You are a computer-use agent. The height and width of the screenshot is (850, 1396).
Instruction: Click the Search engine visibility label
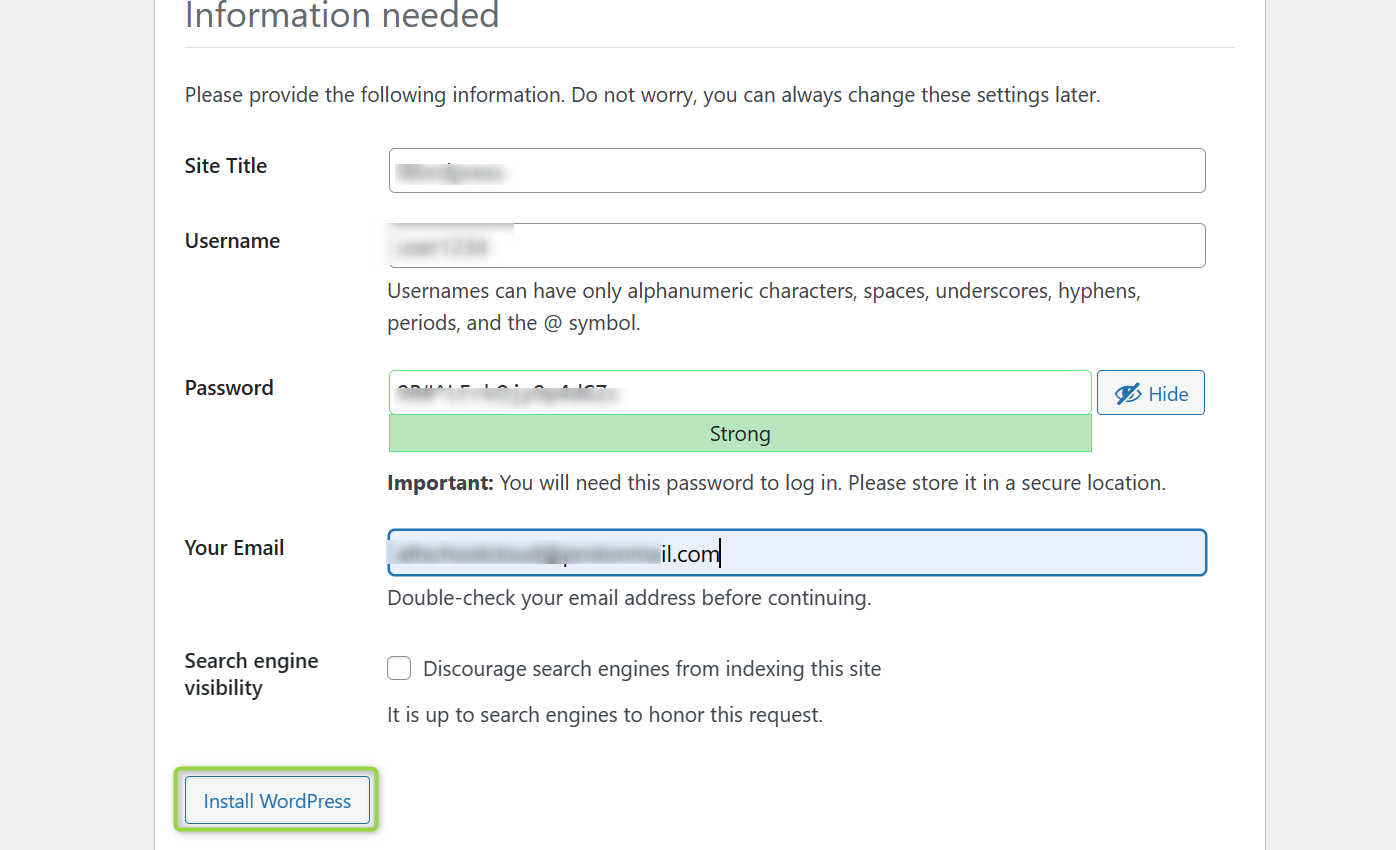[252, 674]
